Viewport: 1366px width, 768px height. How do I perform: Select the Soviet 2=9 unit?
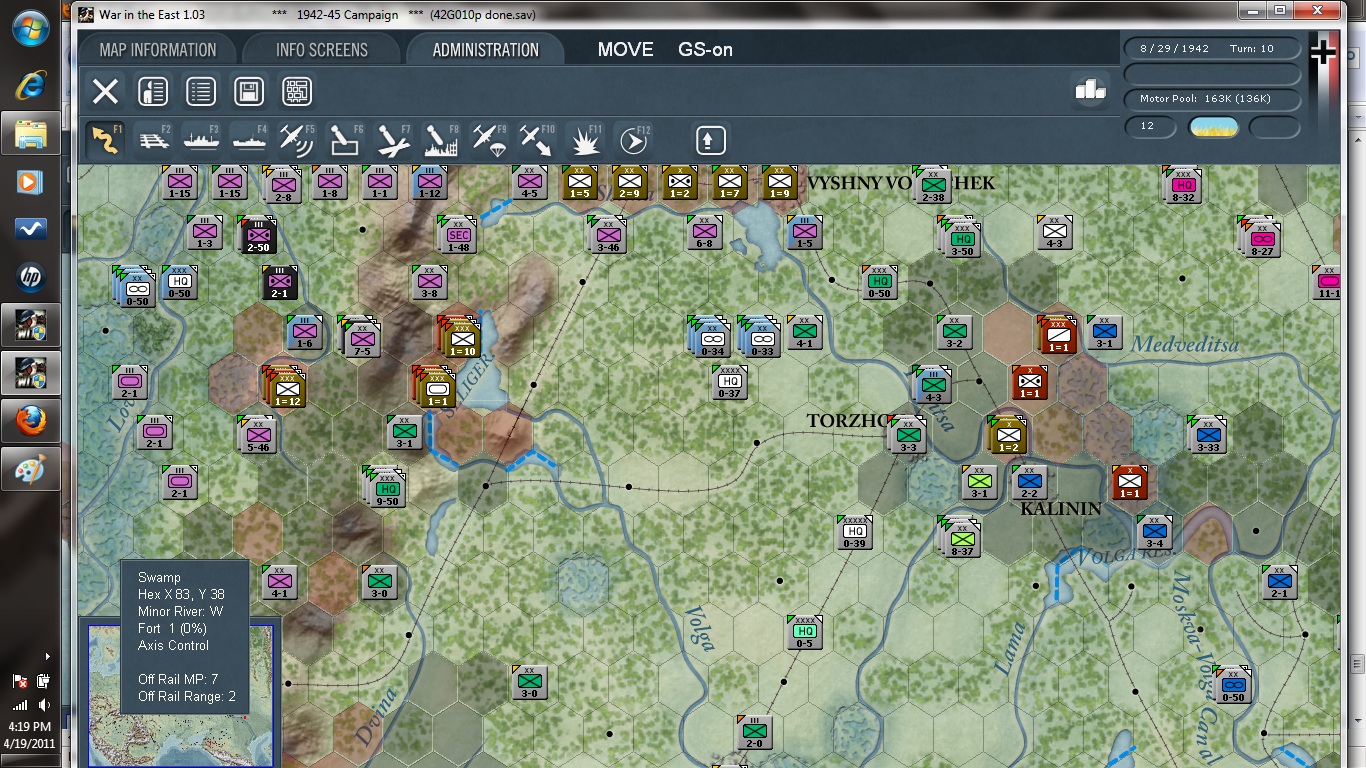(x=630, y=184)
